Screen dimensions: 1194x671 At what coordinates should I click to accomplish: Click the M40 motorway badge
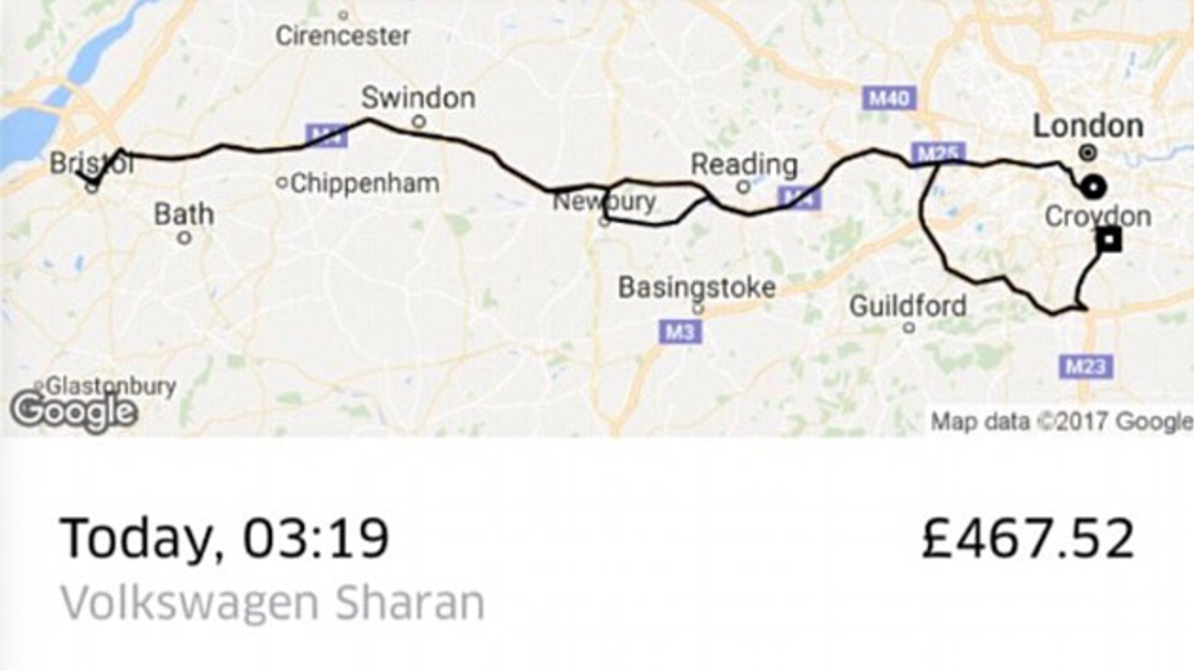pyautogui.click(x=889, y=98)
